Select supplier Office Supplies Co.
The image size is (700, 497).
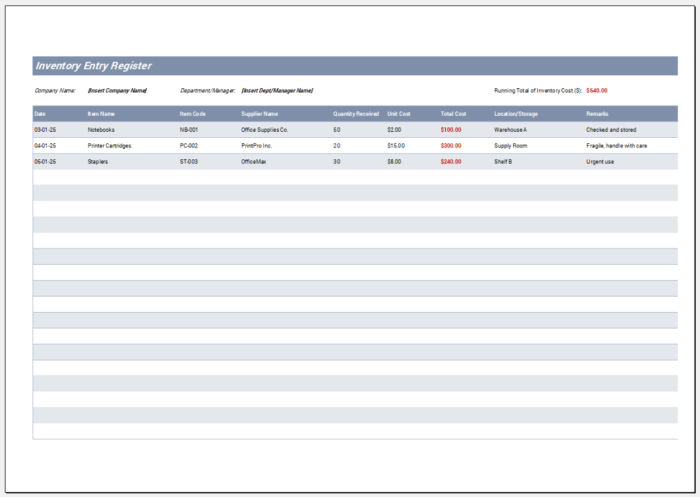[x=265, y=130]
